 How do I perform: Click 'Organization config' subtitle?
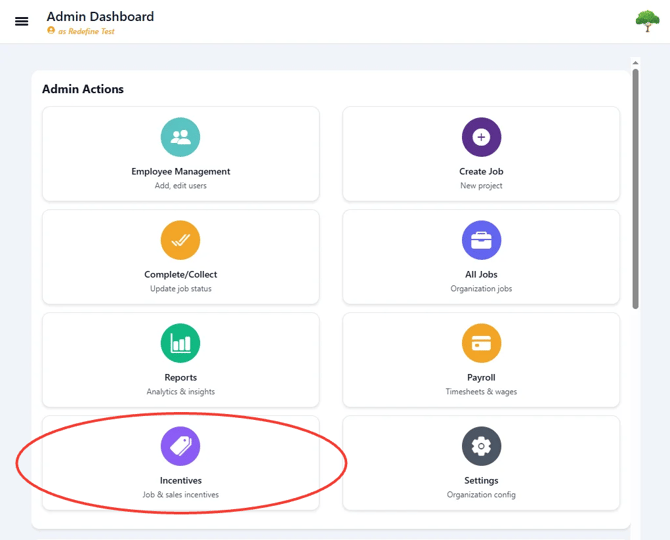point(481,494)
